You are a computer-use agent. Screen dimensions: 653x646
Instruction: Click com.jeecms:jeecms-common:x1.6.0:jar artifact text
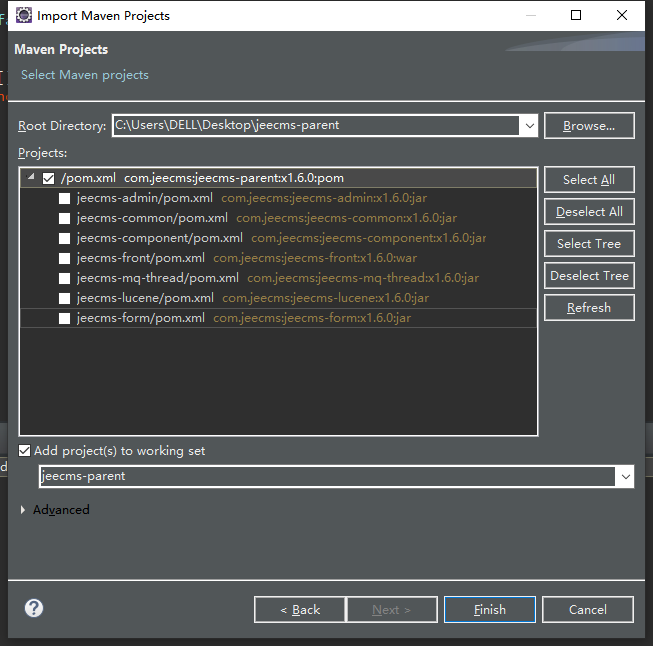pos(346,218)
